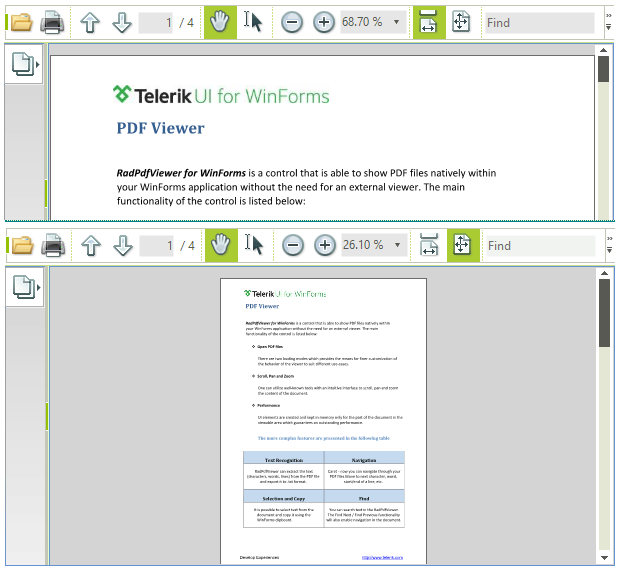Open toolbar overflow arrow in bottom viewer

pyautogui.click(x=610, y=245)
